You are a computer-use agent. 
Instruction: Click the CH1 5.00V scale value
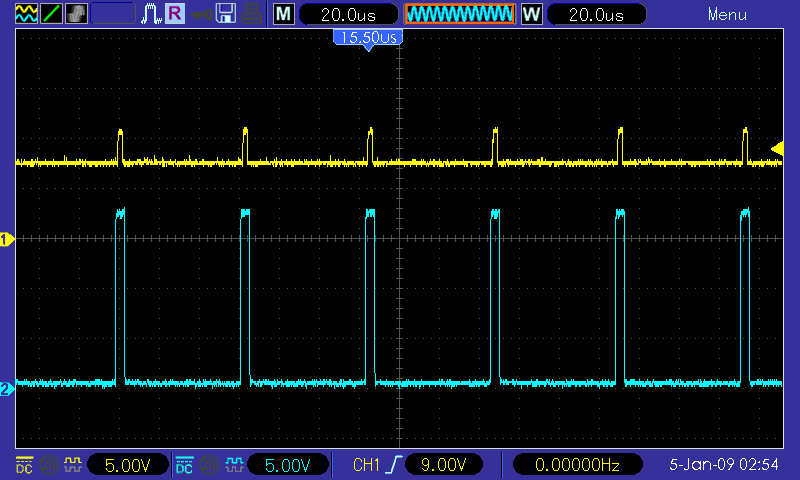[128, 465]
